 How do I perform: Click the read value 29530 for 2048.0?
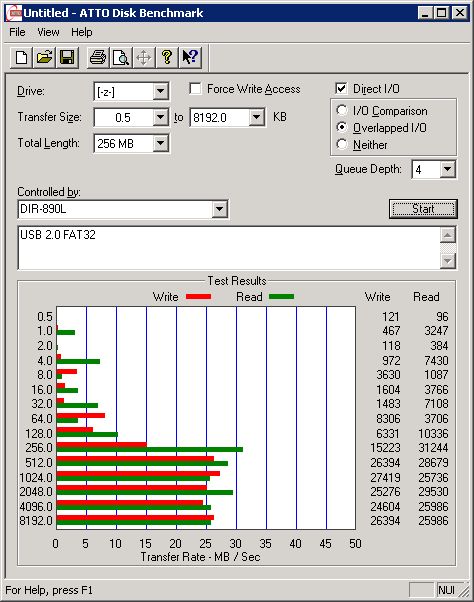433,492
